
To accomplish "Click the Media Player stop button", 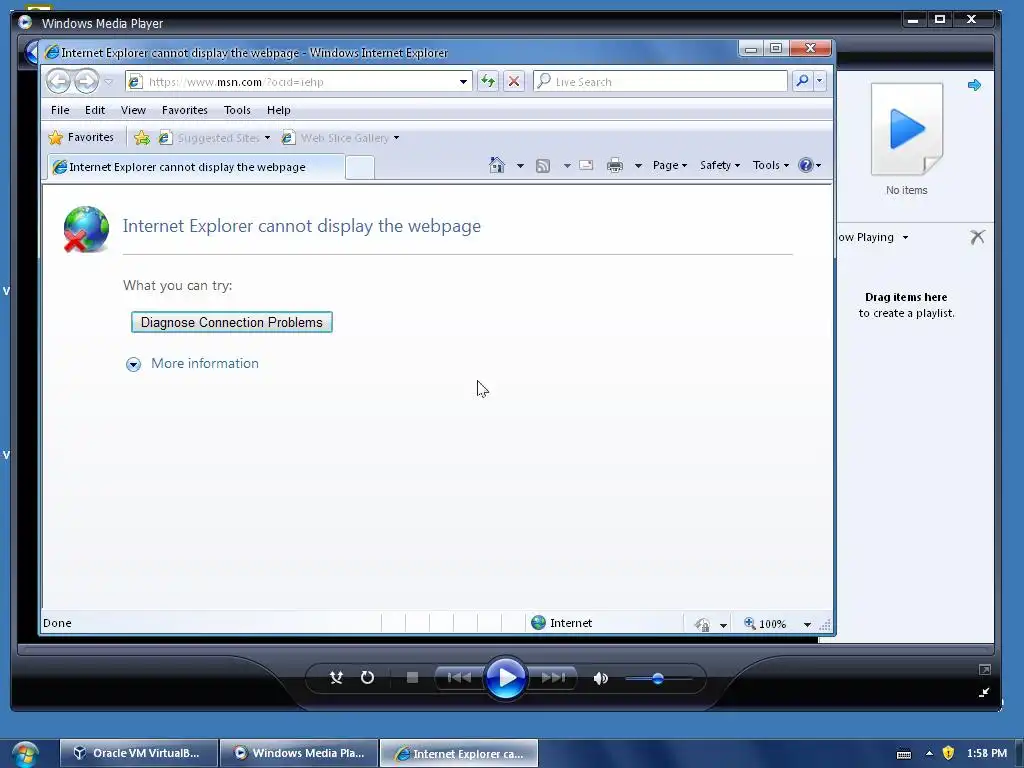I will click(412, 678).
